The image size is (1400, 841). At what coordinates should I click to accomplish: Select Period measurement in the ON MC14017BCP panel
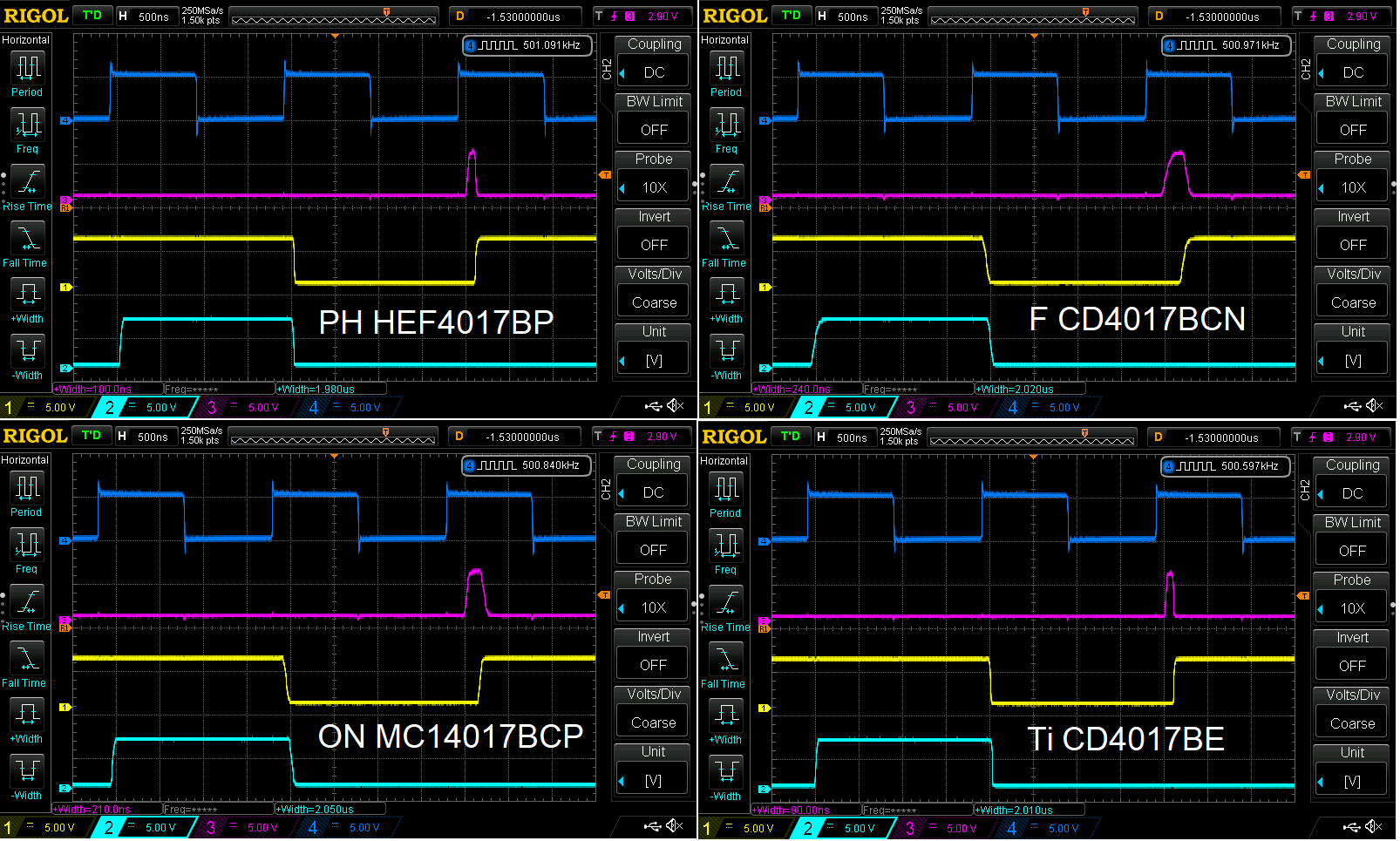[x=27, y=493]
